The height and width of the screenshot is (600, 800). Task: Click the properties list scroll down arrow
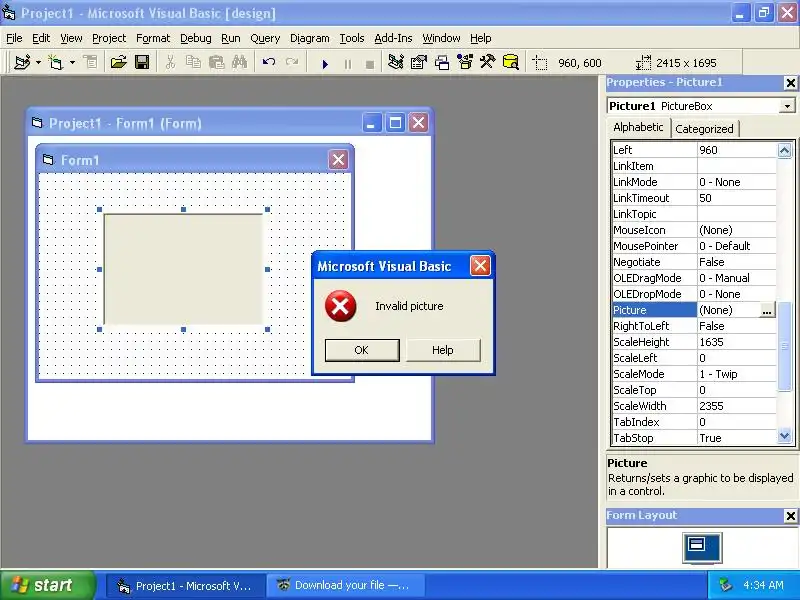[785, 437]
